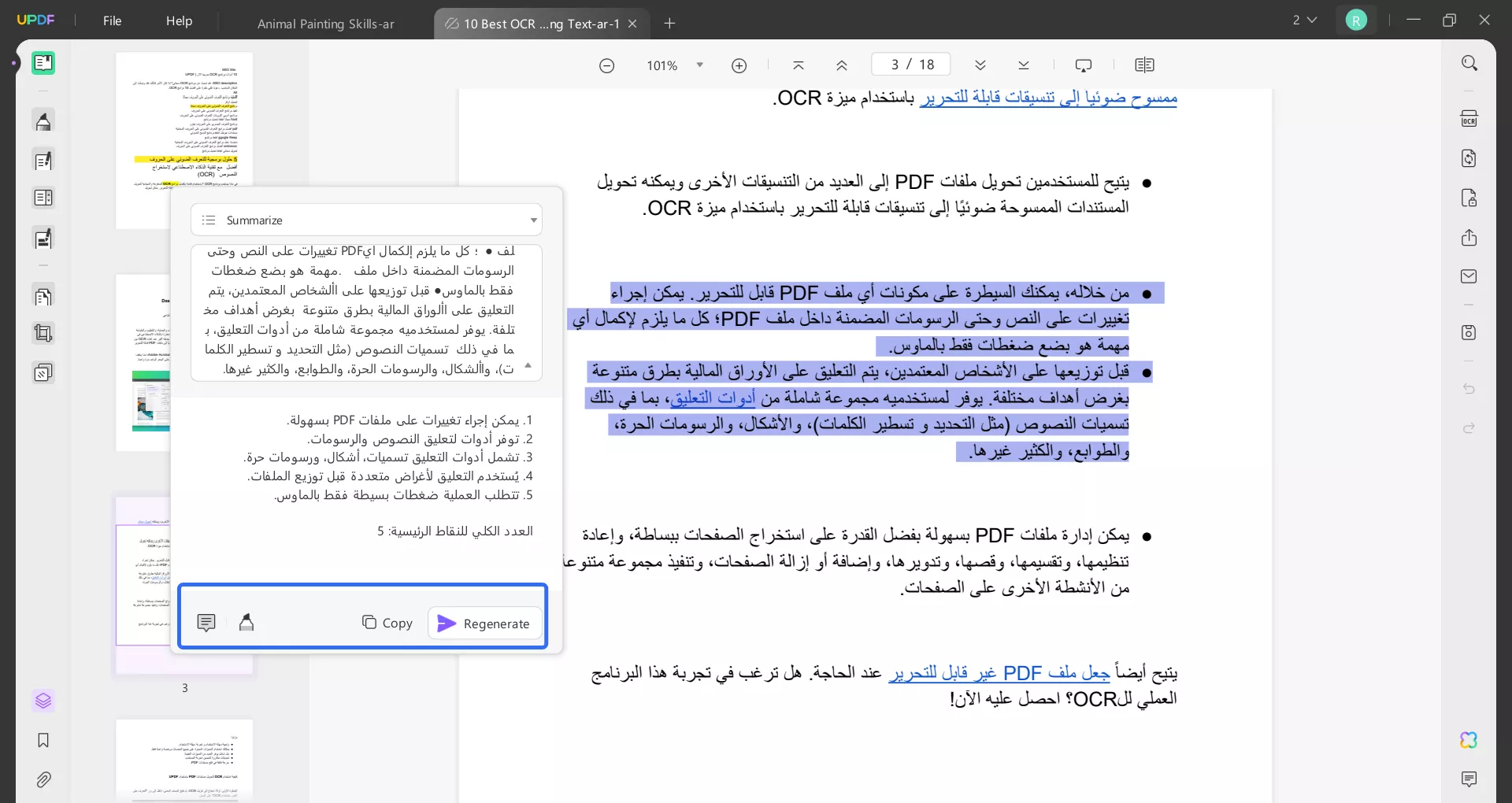1512x803 pixels.
Task: Undo the last action
Action: pyautogui.click(x=1469, y=389)
